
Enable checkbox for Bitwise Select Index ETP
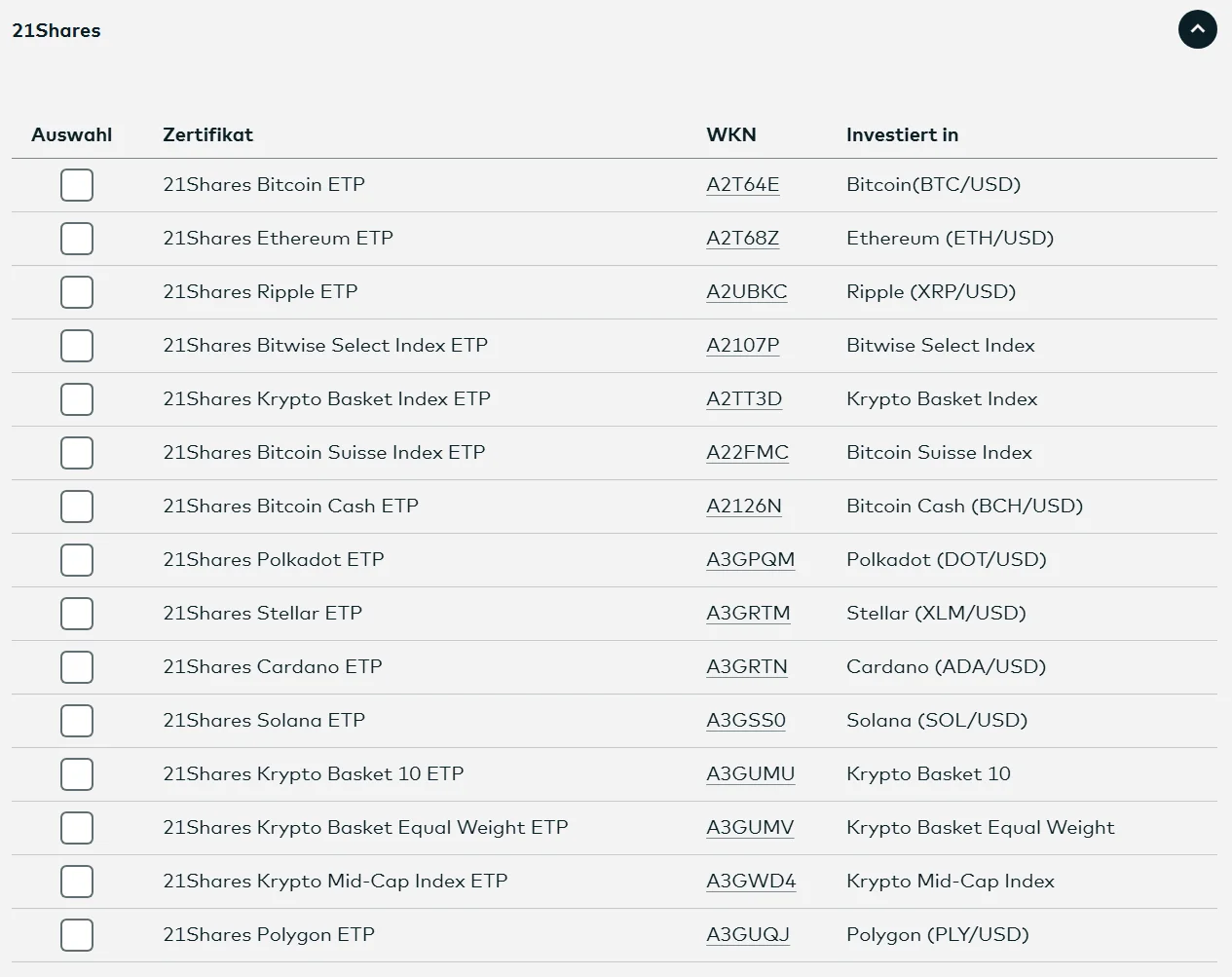77,346
